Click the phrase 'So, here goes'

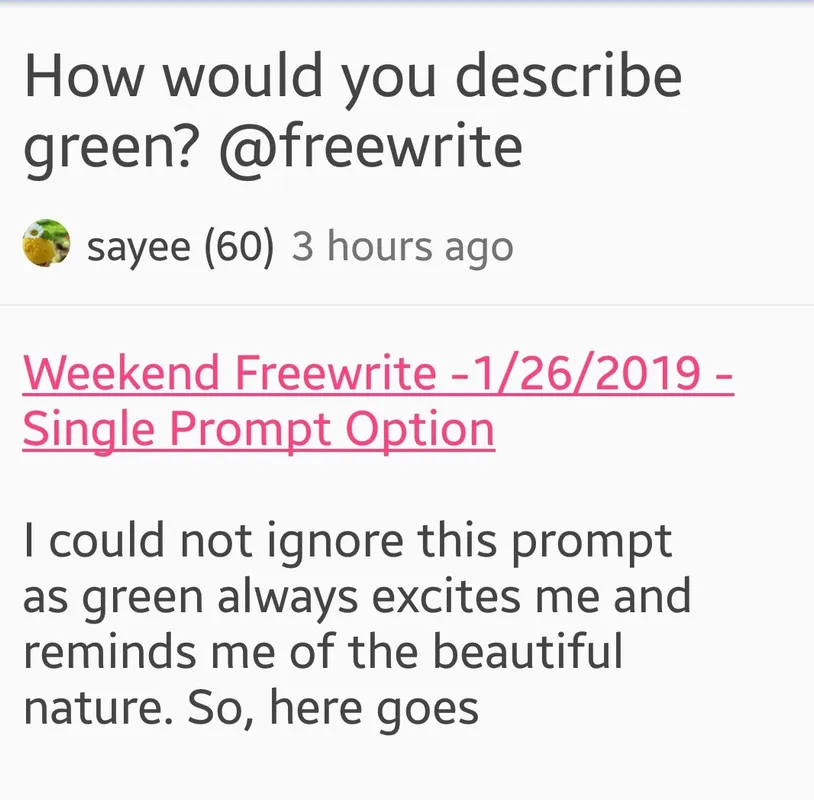pyautogui.click(x=333, y=709)
